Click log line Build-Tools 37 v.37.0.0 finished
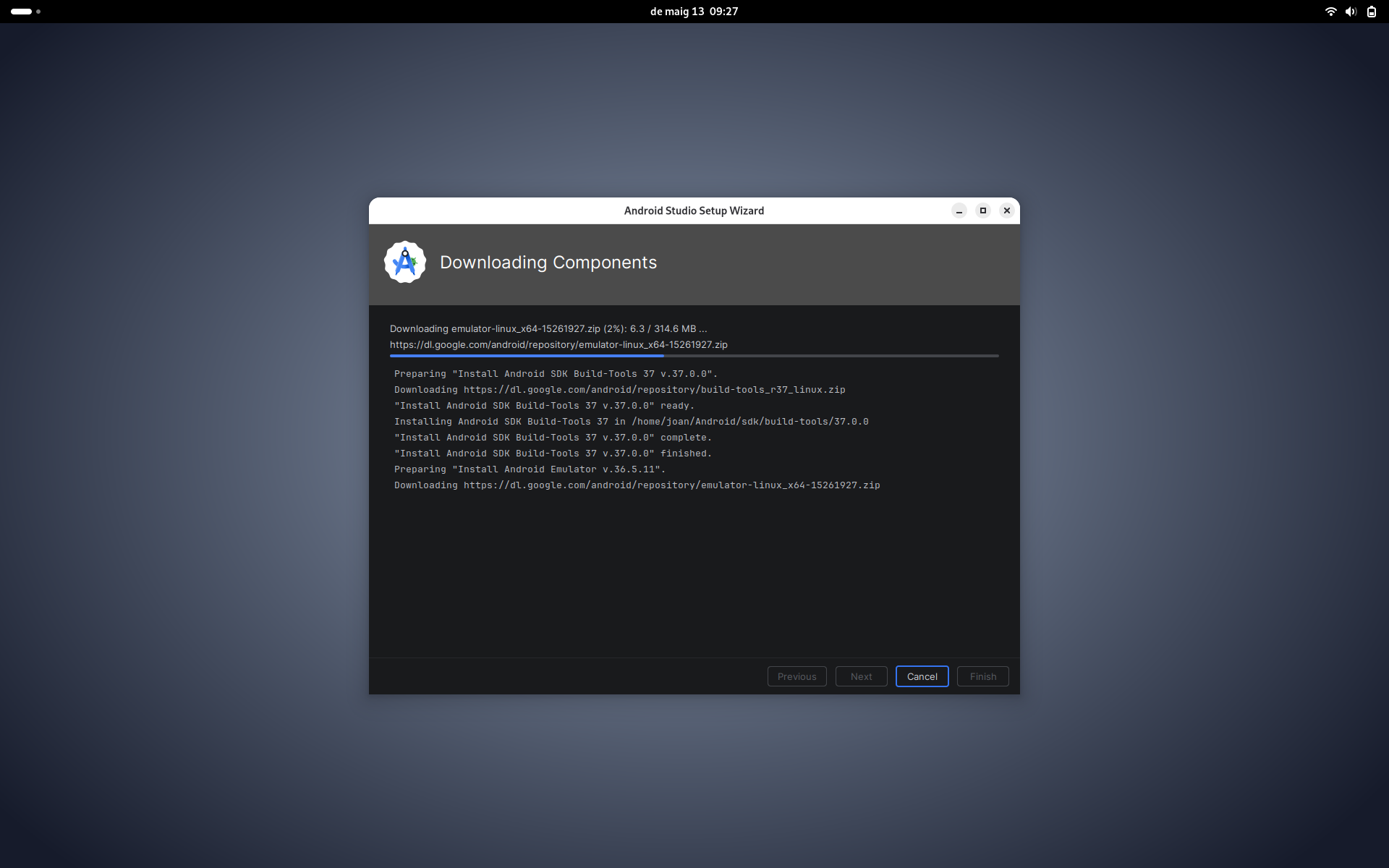Screen dimensions: 1389x868 [553, 454]
